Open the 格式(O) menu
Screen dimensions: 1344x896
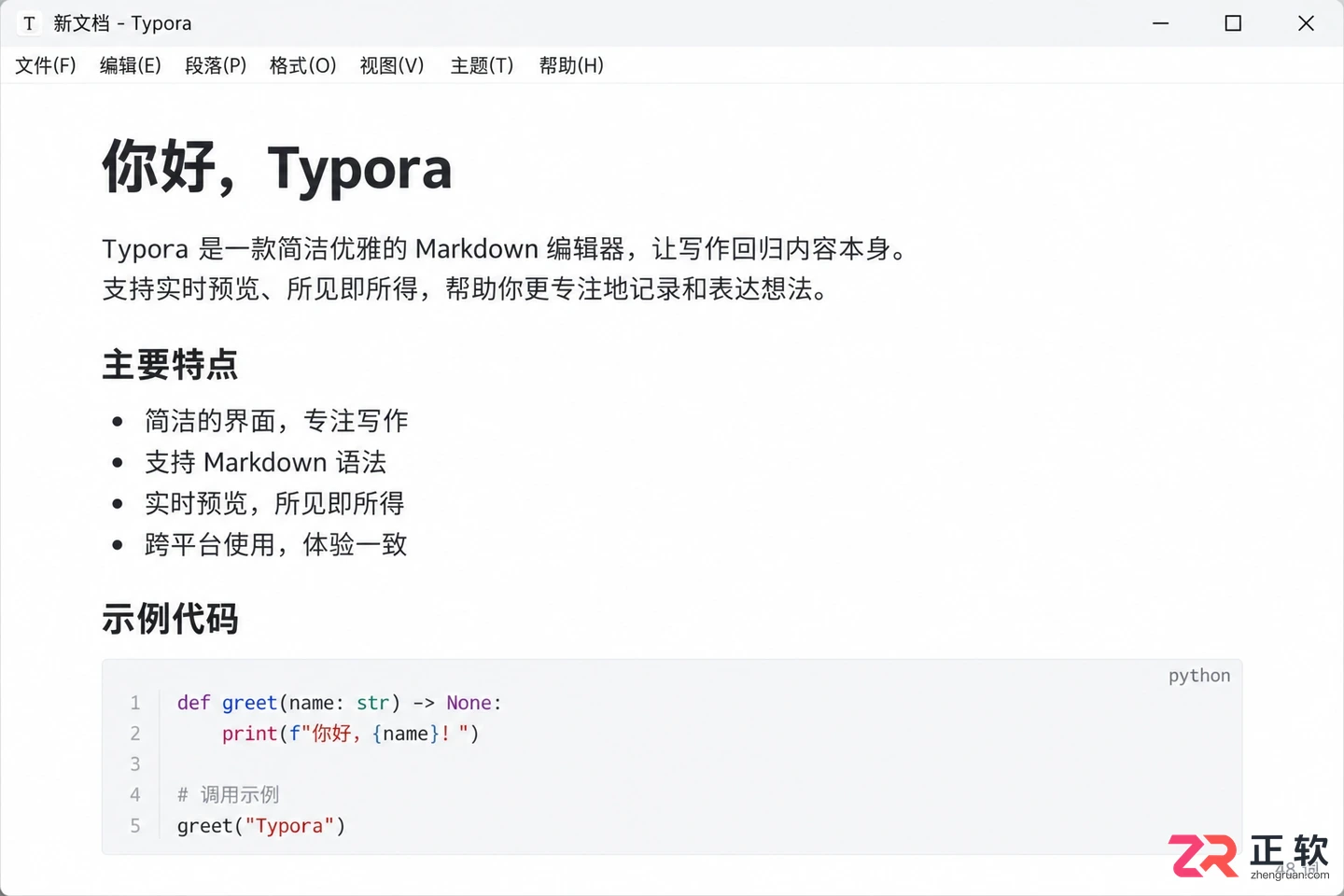[x=302, y=65]
